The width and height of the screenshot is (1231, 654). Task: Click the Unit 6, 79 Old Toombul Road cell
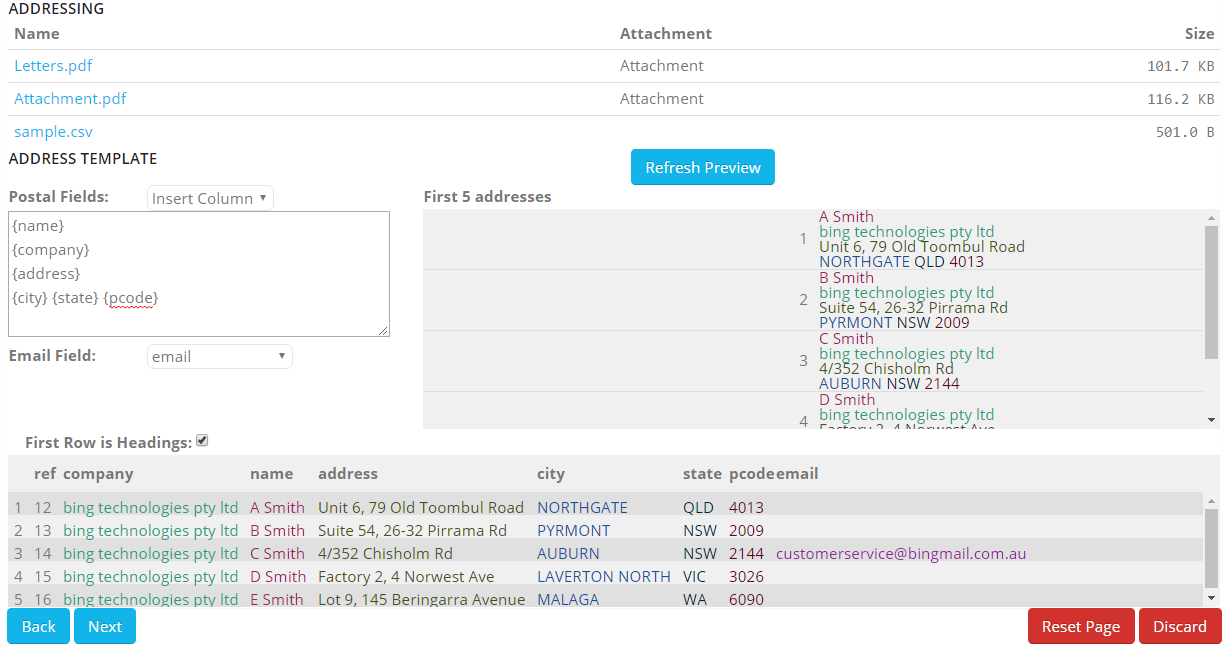[x=421, y=508]
